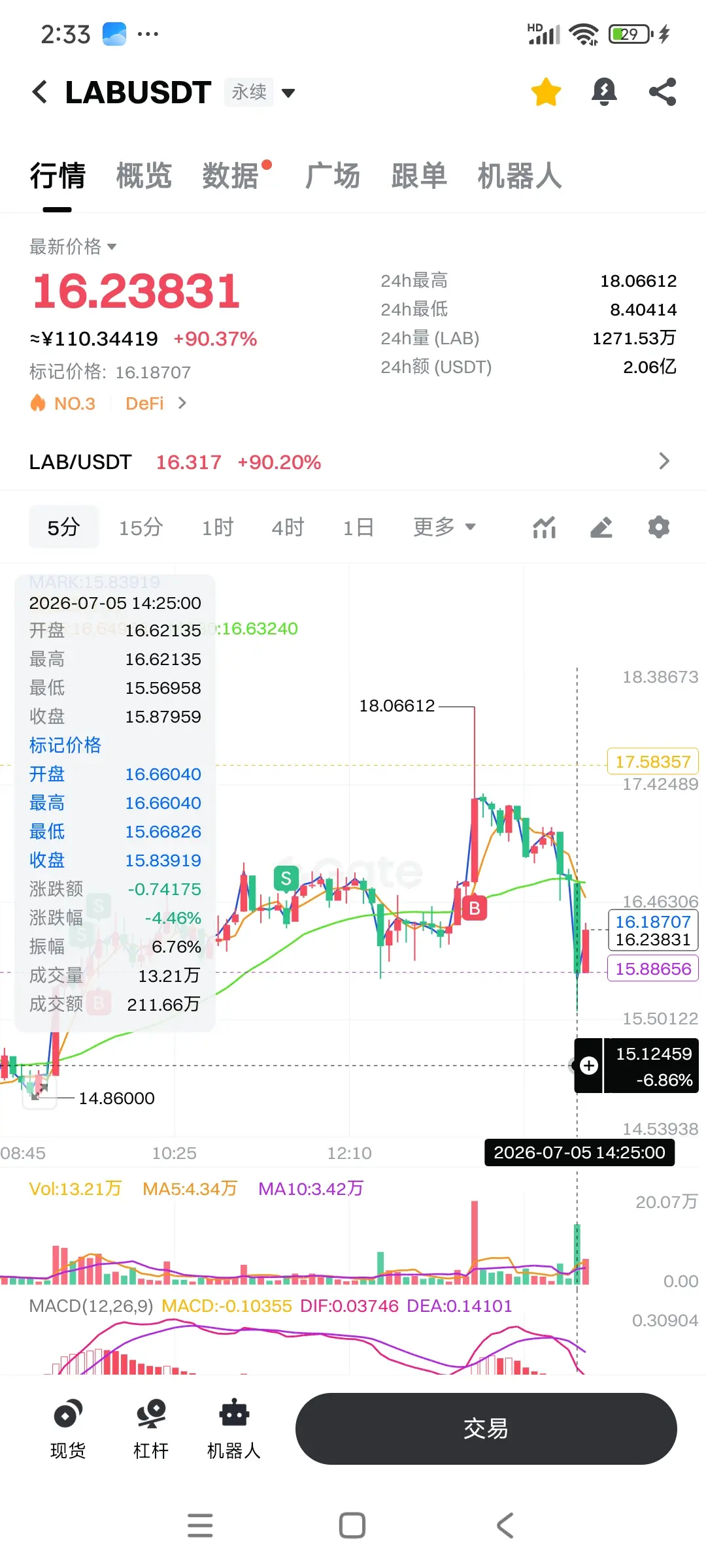Toggle the yellow favorite star
Screen dimensions: 706x1568
tap(546, 92)
